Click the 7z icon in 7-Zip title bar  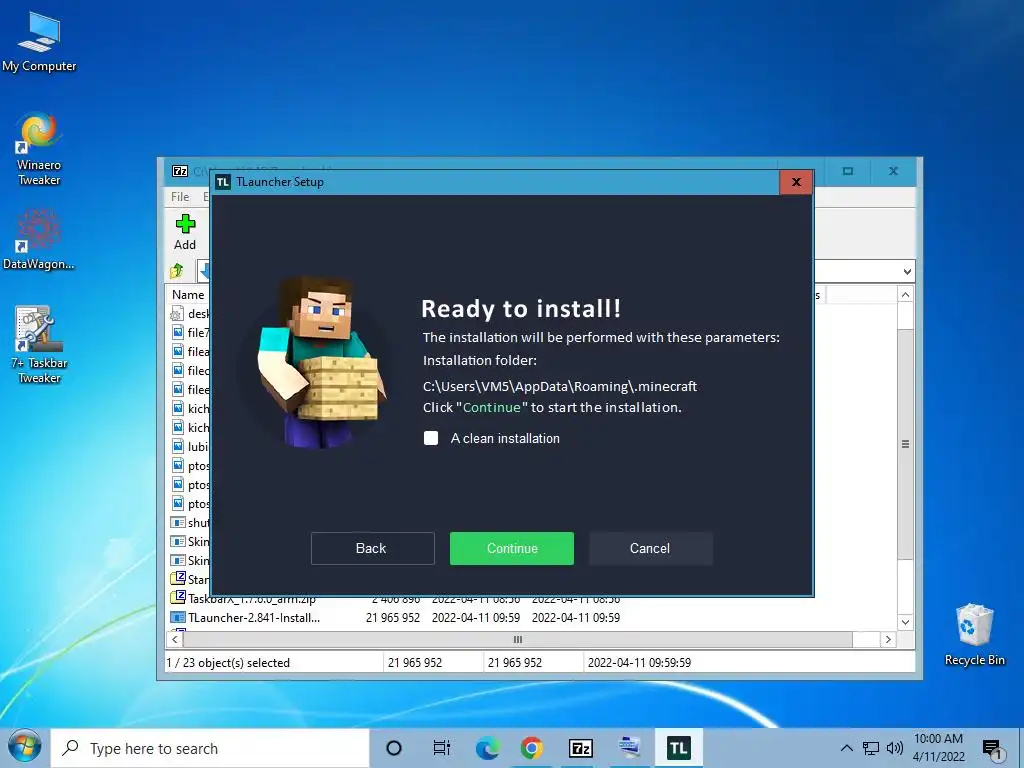180,171
